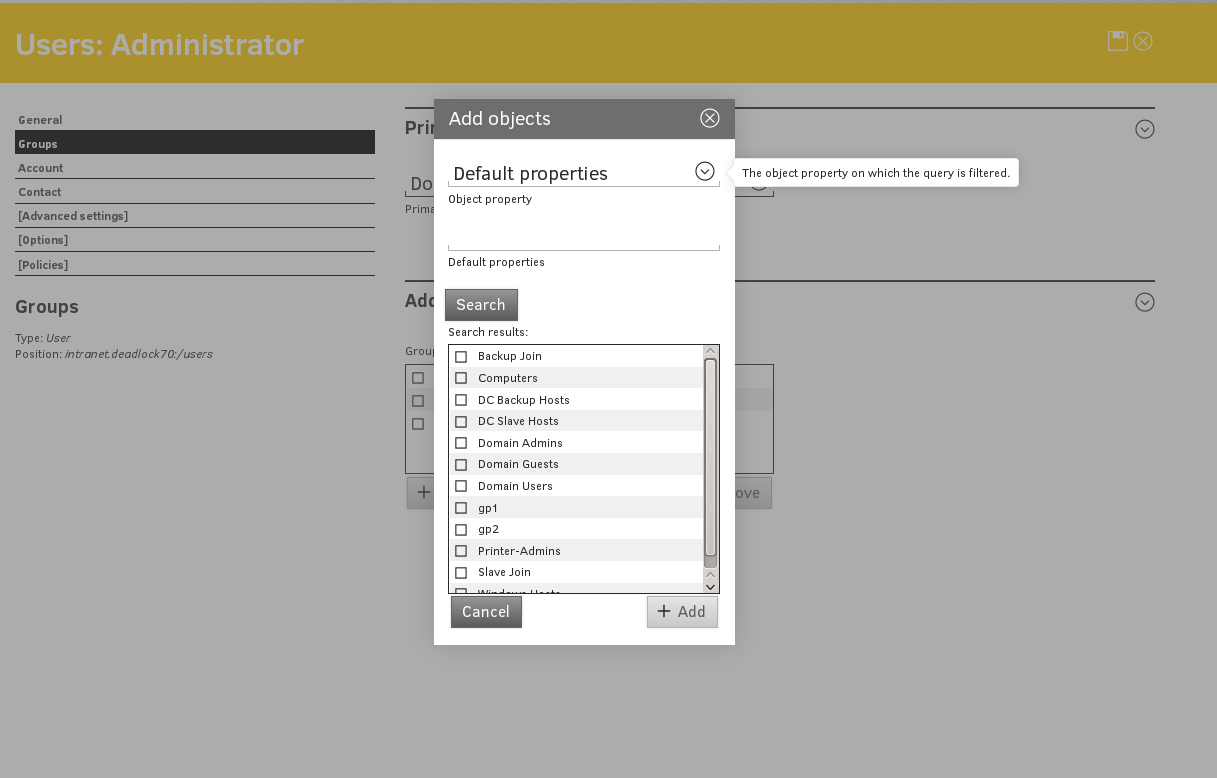Image resolution: width=1217 pixels, height=778 pixels.
Task: Collapse the Primary group section
Action: coord(1145,129)
